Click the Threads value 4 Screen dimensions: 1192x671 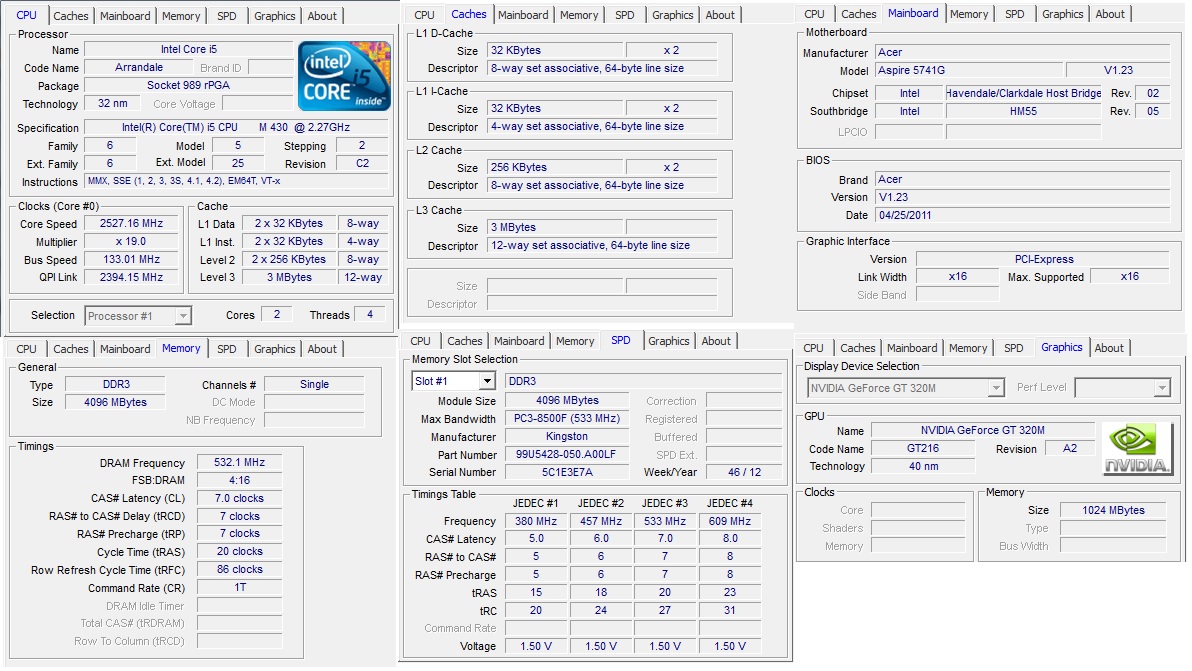(x=370, y=315)
